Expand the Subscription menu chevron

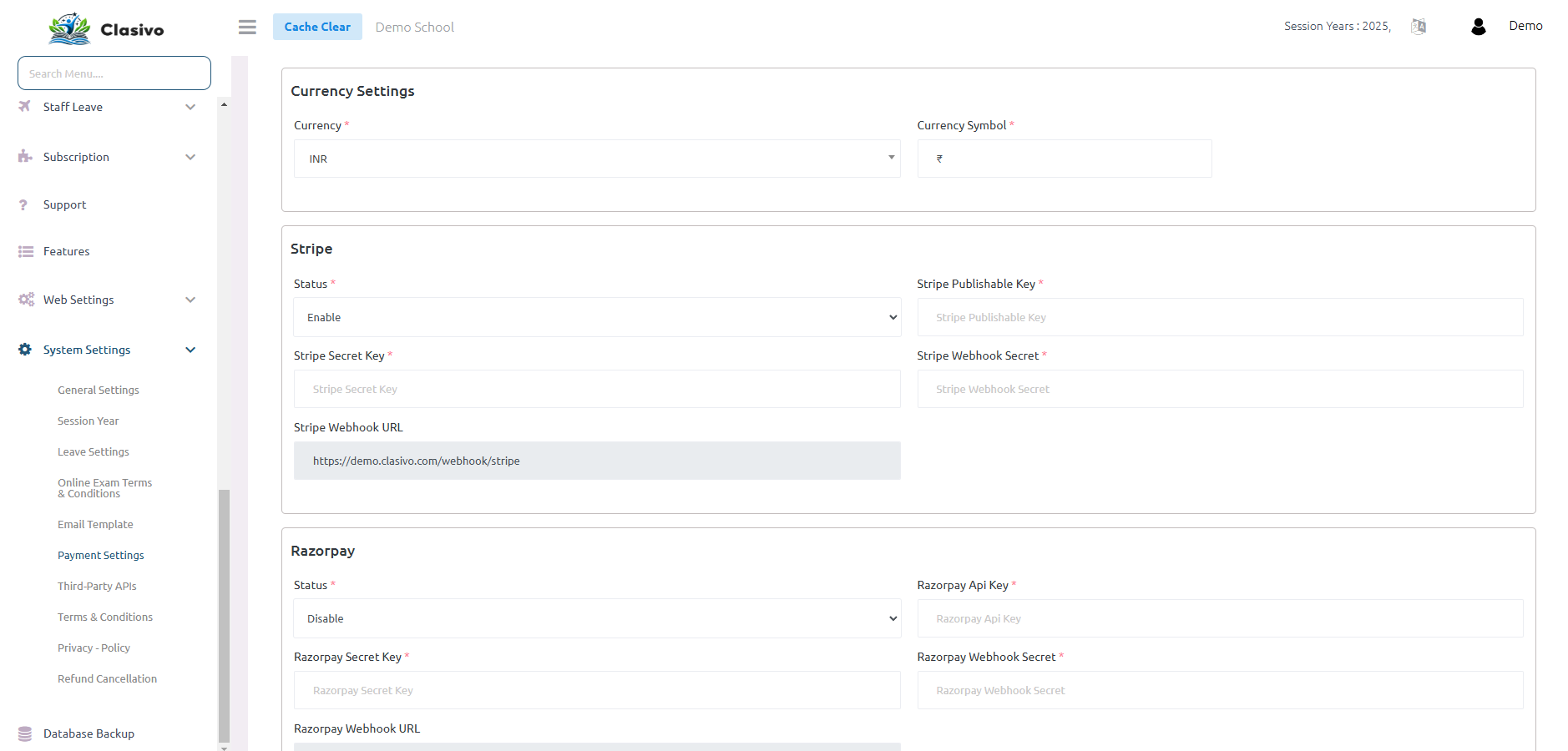tap(190, 157)
